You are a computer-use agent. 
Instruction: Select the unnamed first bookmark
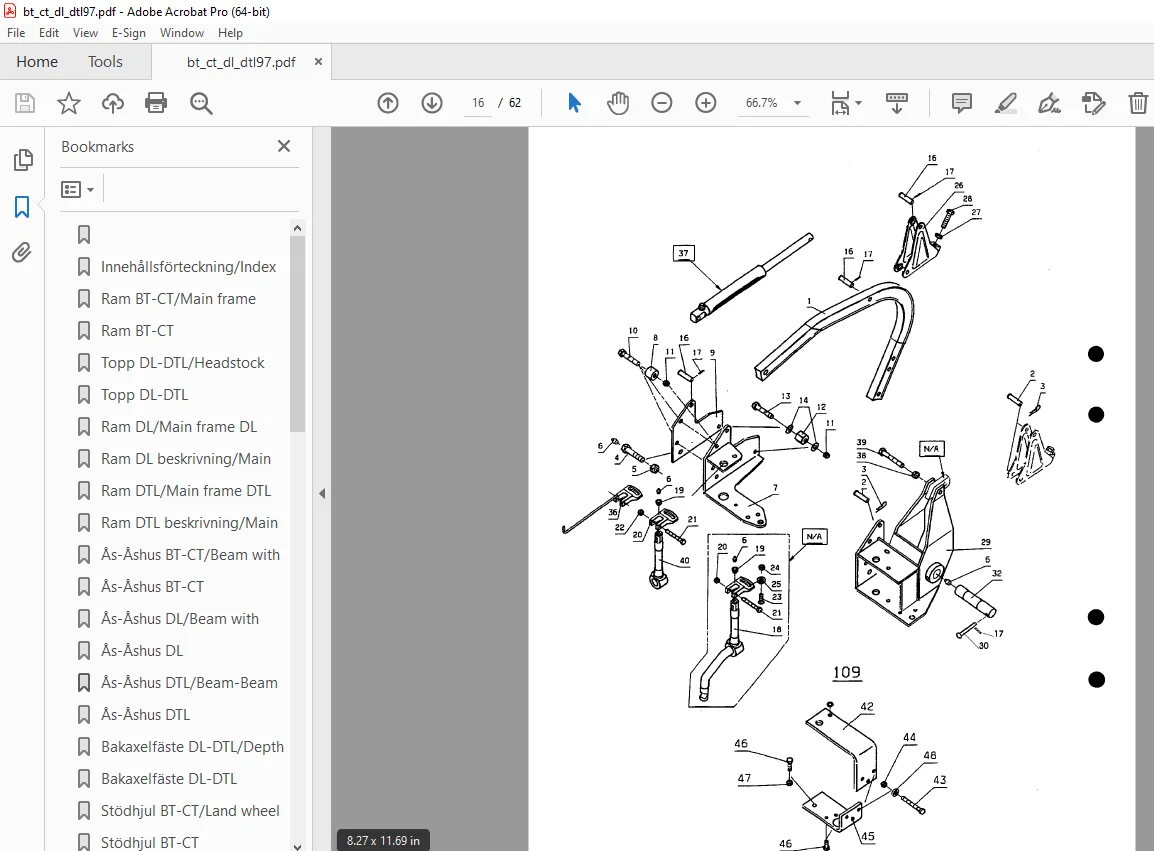pyautogui.click(x=84, y=235)
